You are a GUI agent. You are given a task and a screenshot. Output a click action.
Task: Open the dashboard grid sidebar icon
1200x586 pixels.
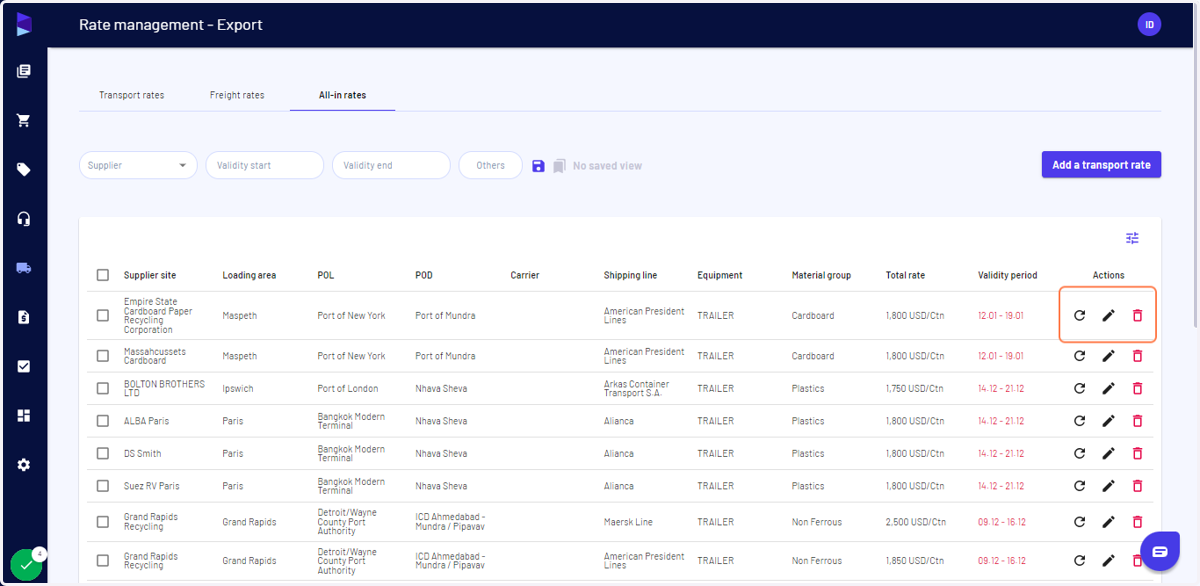pos(24,415)
